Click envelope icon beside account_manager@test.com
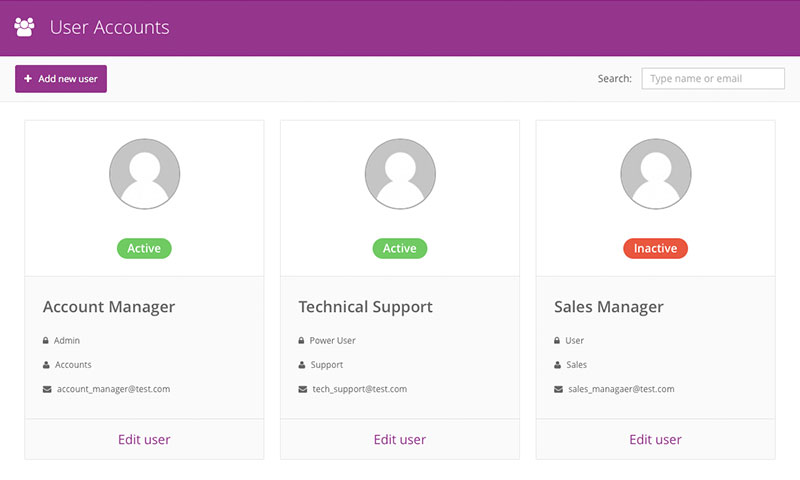This screenshot has width=800, height=480. point(47,389)
